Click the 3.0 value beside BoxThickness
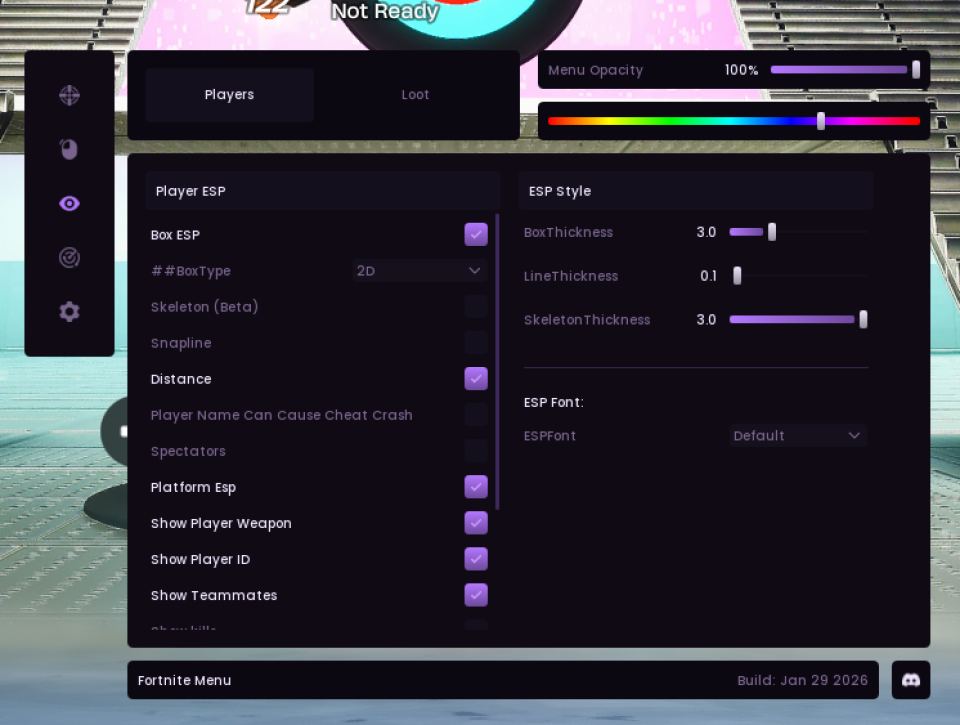The image size is (960, 725). click(x=706, y=232)
